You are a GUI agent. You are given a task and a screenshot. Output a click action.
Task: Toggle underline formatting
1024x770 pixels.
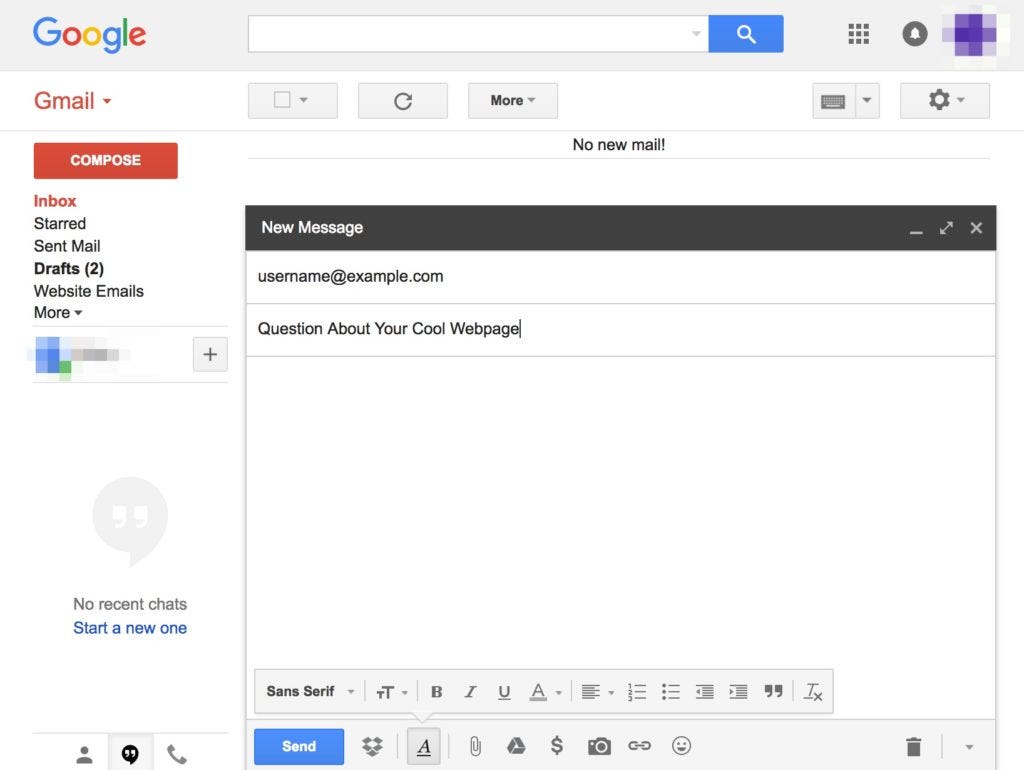504,692
